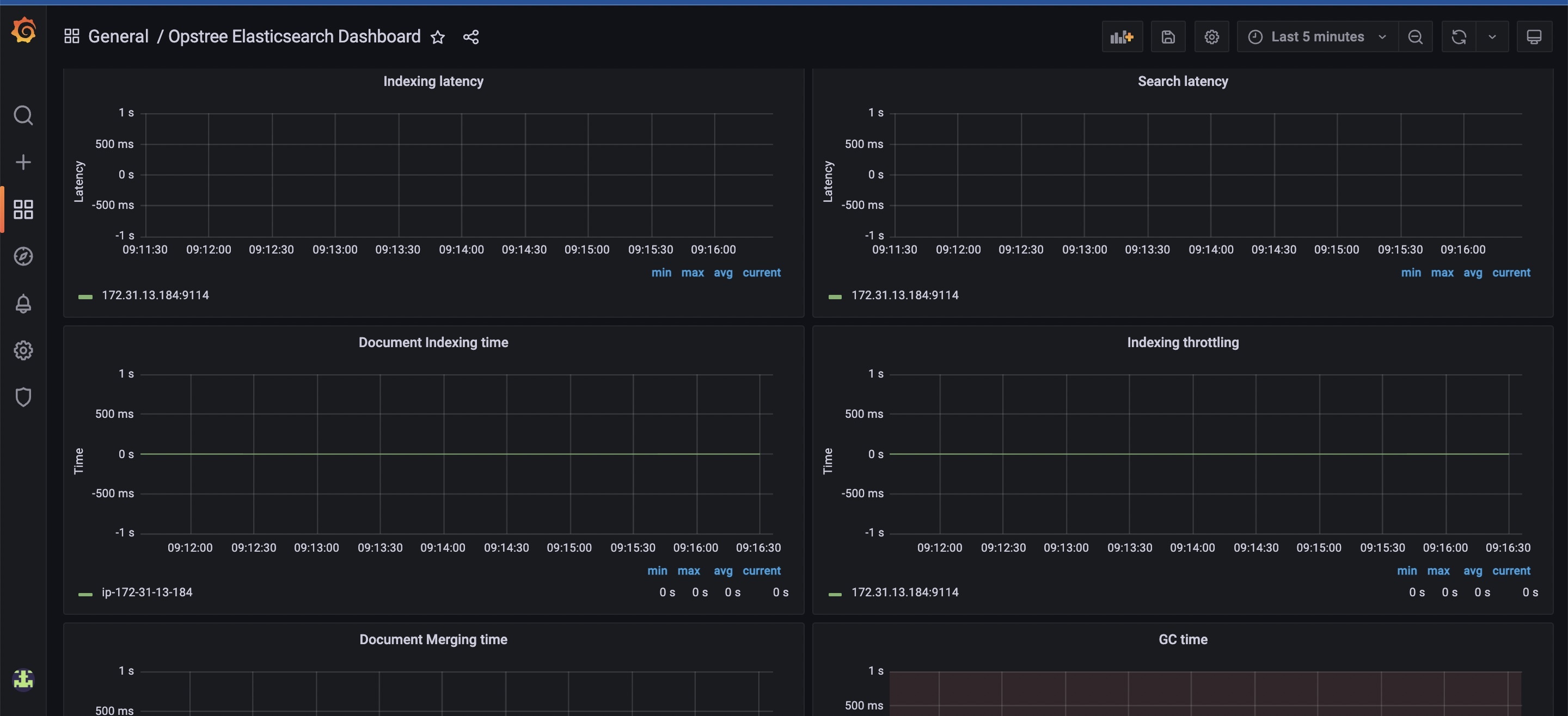Open the Dashboards menu in sidebar
The width and height of the screenshot is (1568, 716).
coord(23,209)
